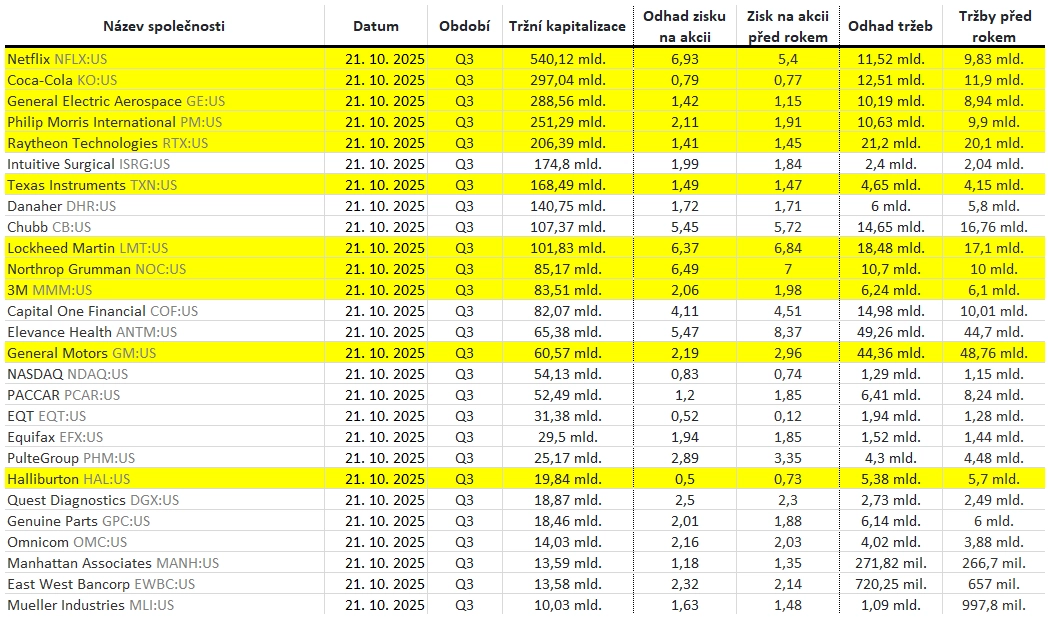Click the 'Tržní kapitalizace' column header

coord(567,26)
